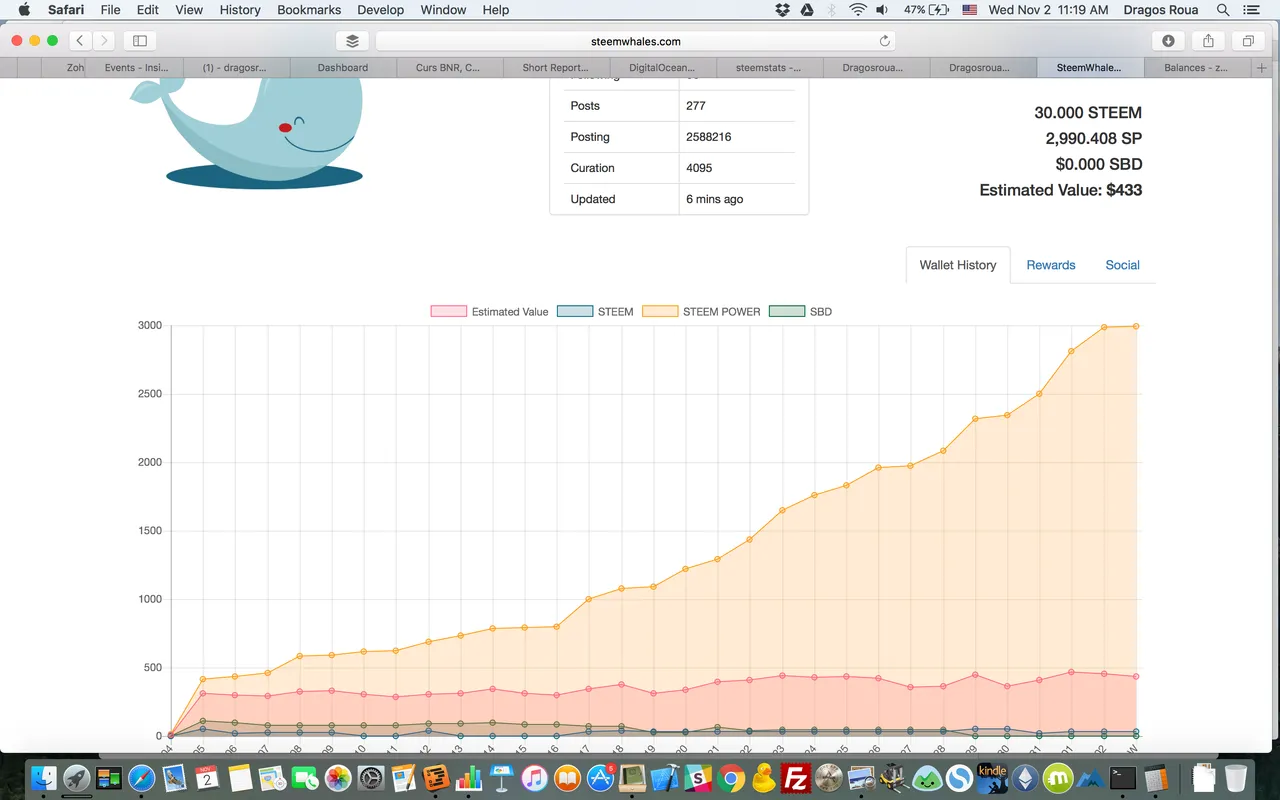Switch to the Balances browser tab
Viewport: 1280px width, 800px height.
point(1198,68)
